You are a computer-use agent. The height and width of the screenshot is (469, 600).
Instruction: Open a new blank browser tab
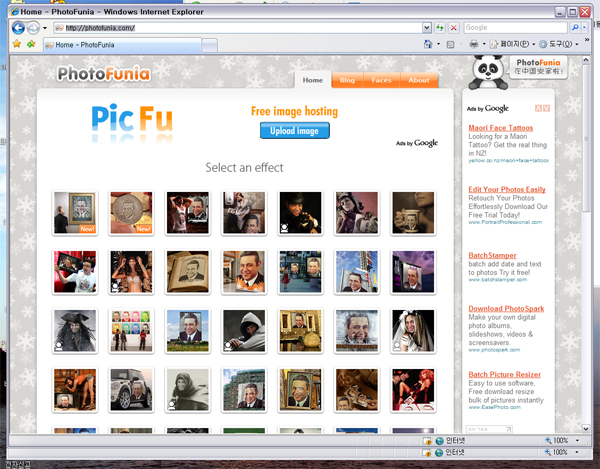pos(209,45)
